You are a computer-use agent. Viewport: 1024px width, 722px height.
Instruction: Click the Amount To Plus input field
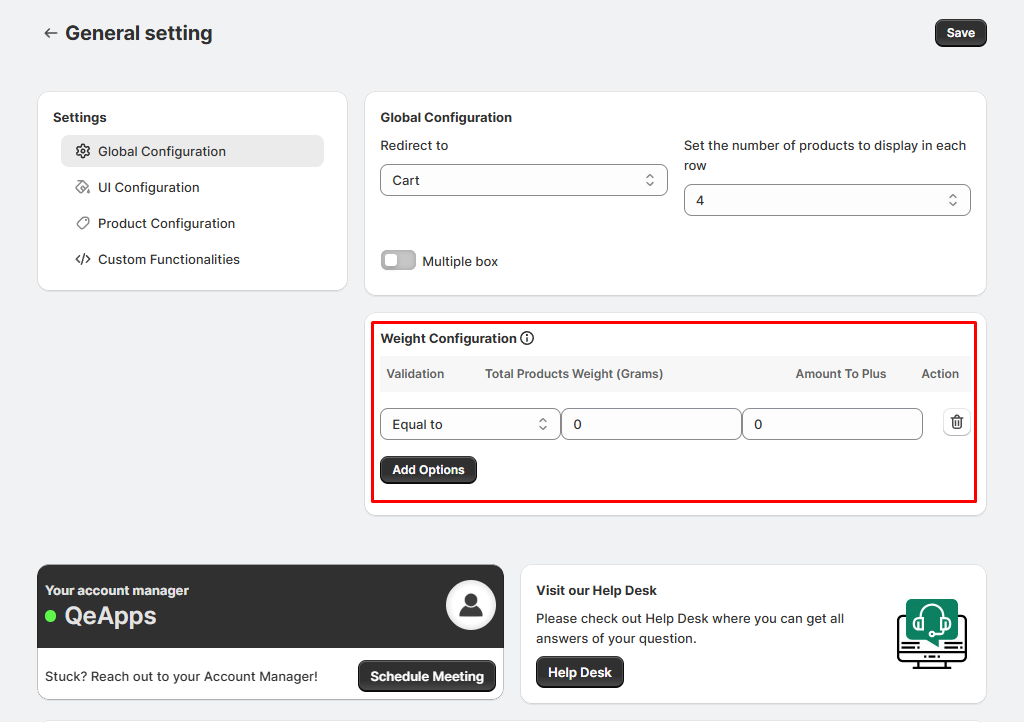831,424
